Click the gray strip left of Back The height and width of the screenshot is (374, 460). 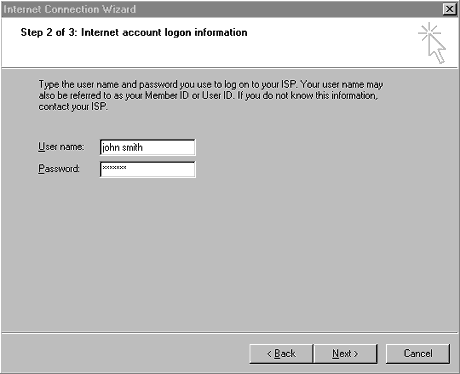pos(125,354)
